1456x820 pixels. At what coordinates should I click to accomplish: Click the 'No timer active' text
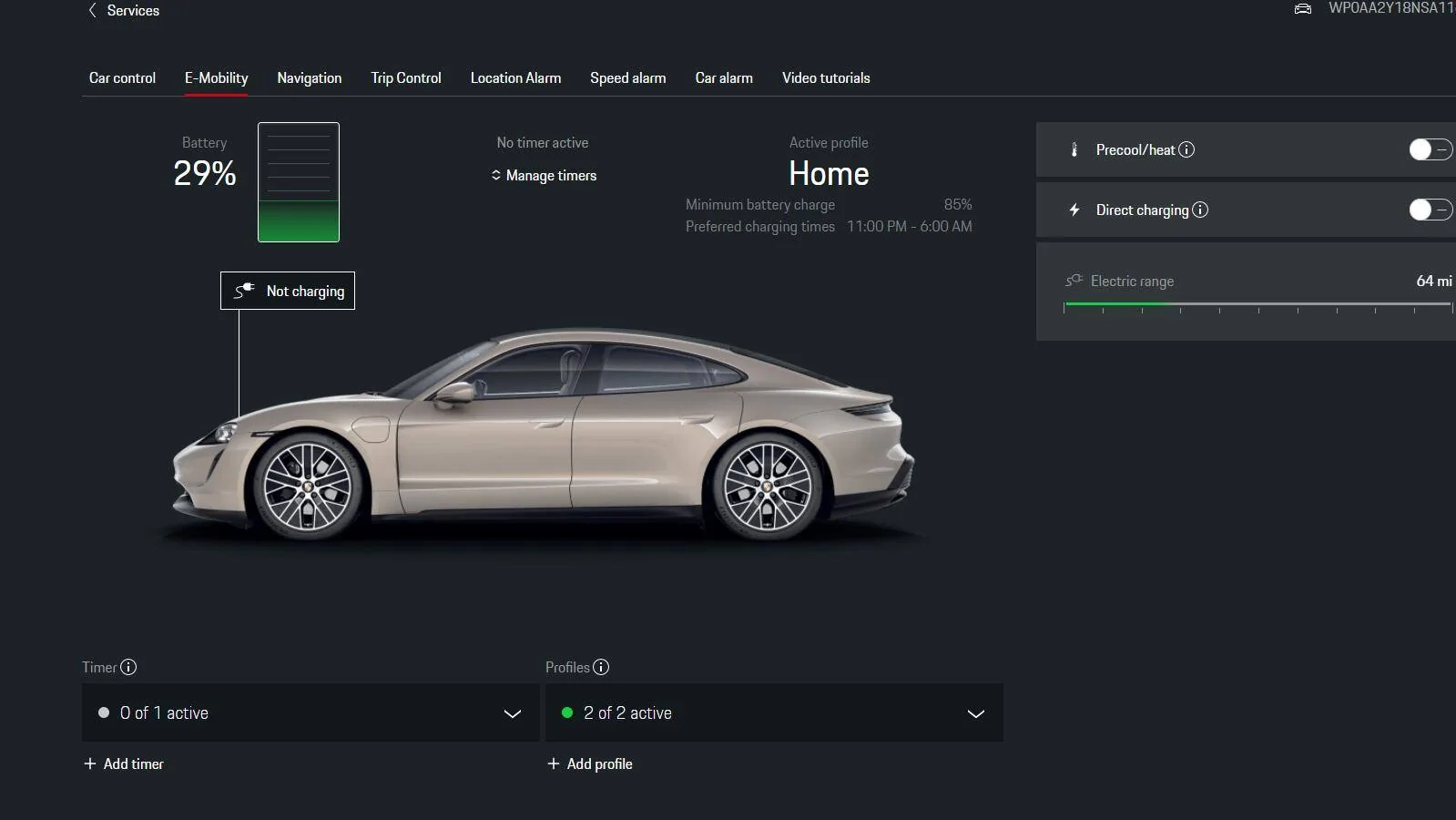[543, 142]
